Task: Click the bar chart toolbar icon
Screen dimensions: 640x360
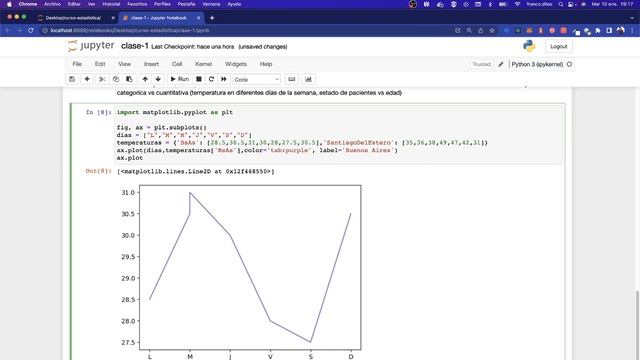Action: coord(308,79)
